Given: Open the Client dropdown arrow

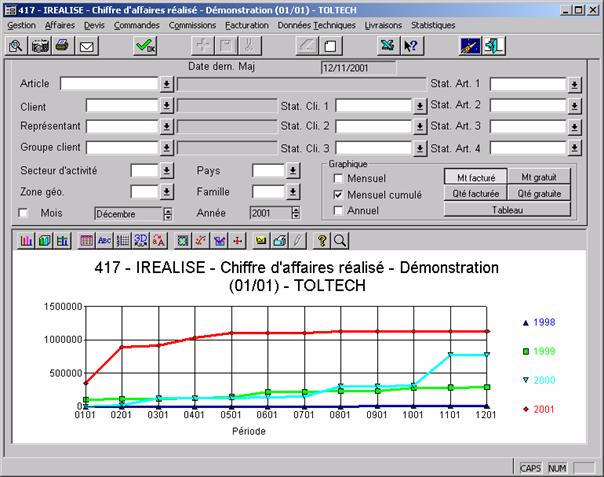Looking at the screenshot, I should coord(166,105).
